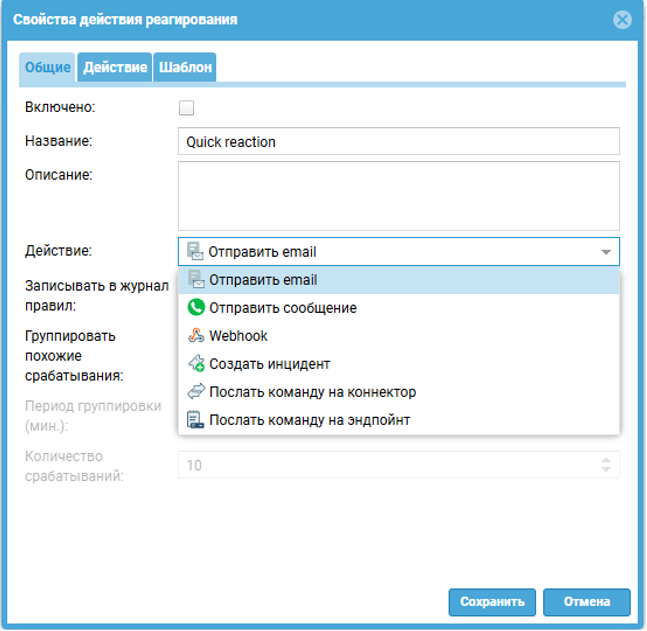Click the Webhook icon in the list

(196, 336)
